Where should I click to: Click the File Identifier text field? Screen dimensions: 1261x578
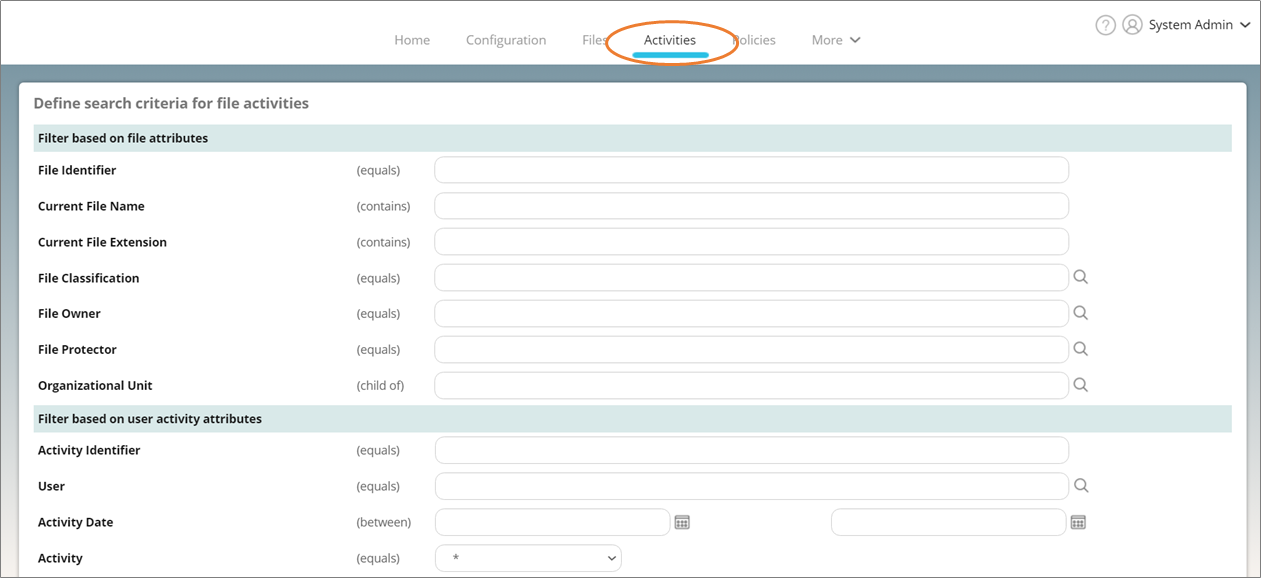[751, 170]
